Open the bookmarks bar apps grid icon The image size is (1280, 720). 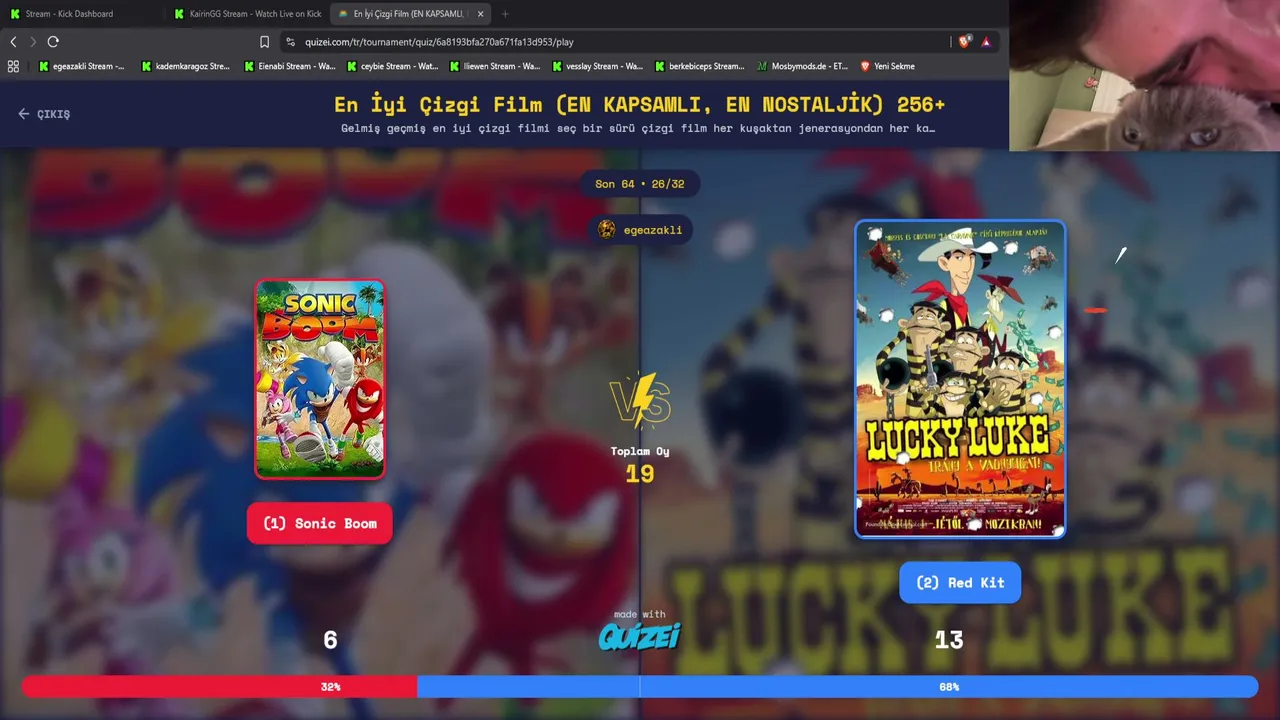pos(13,66)
